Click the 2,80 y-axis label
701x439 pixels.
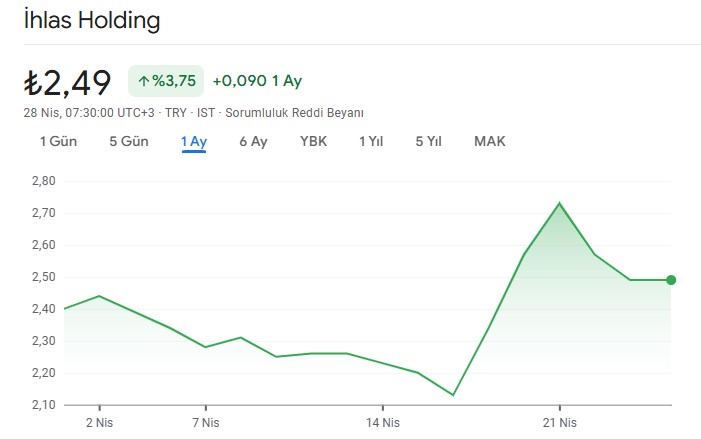point(44,181)
